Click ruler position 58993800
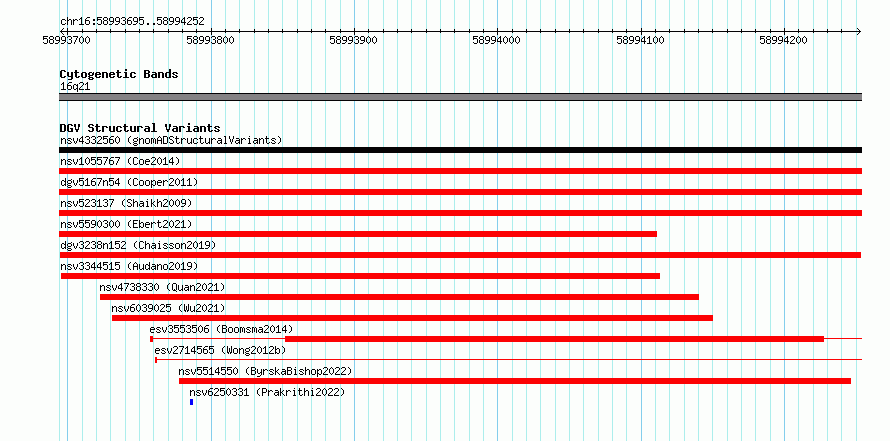The image size is (890, 441). pos(210,40)
